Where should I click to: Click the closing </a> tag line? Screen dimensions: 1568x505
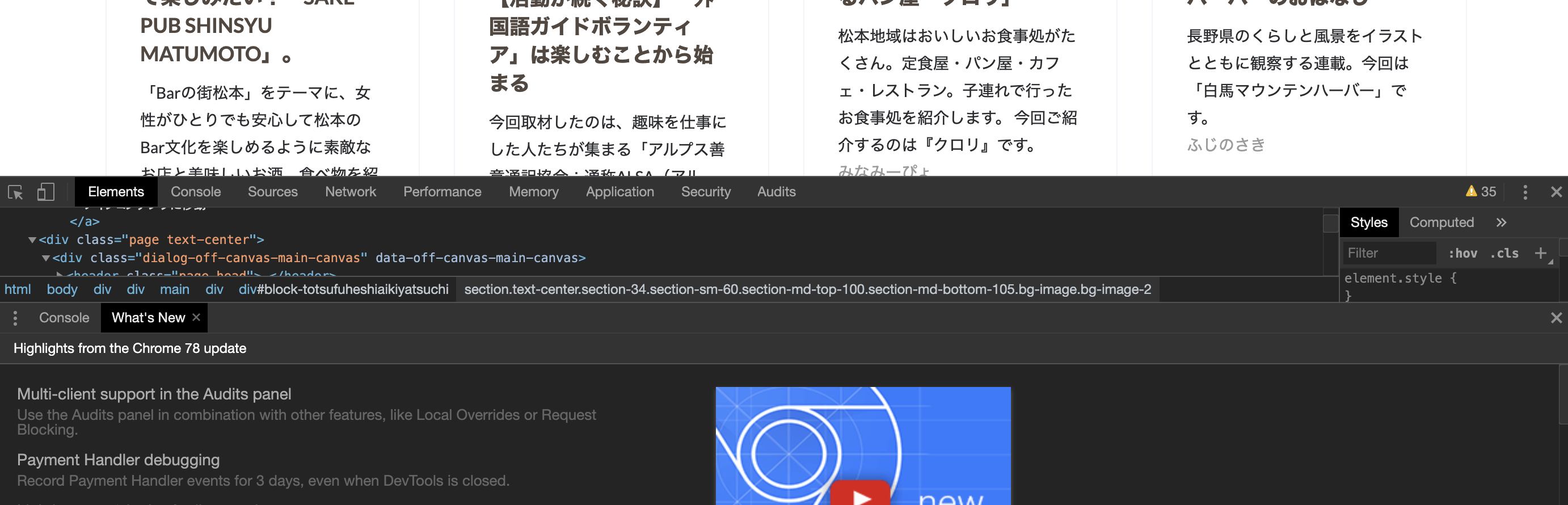point(85,222)
